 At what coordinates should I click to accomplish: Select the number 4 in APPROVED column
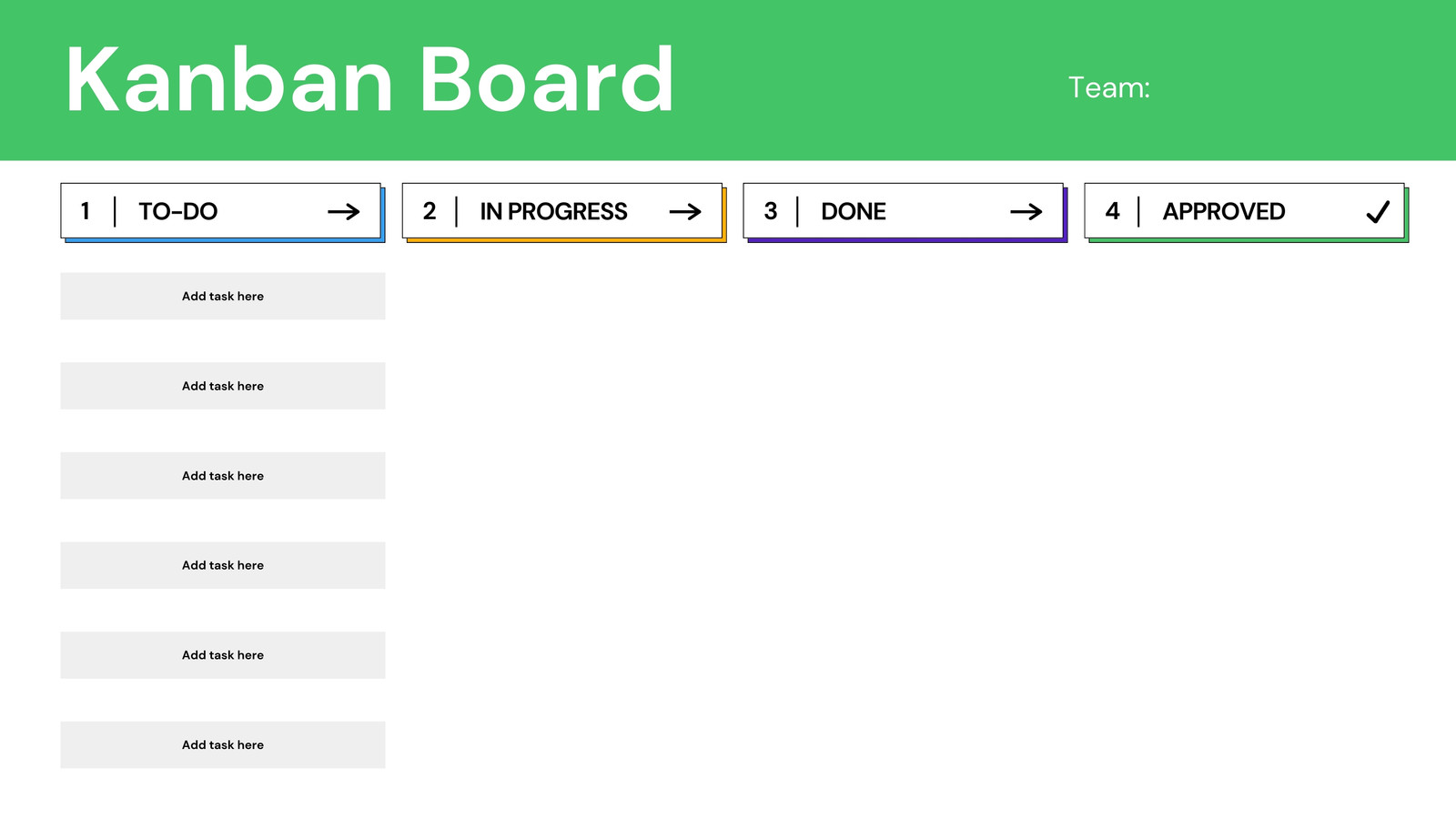(x=1112, y=211)
